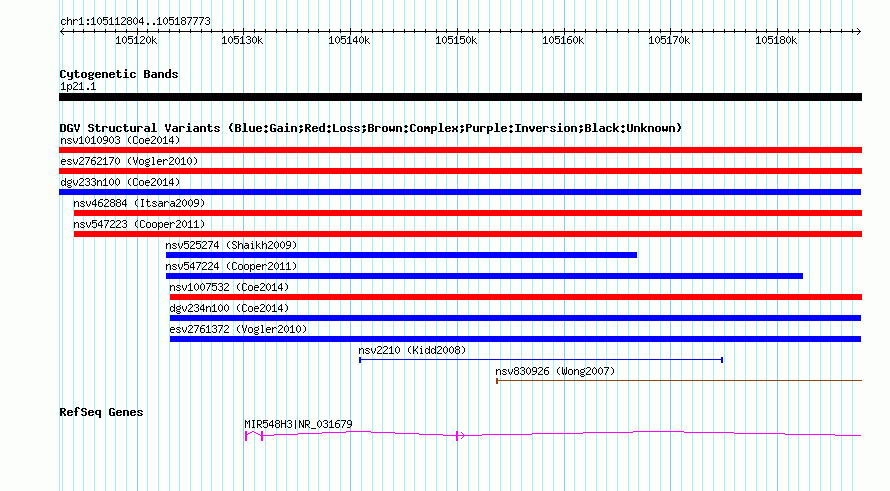Click the 105120k ruler tick label
Screen dimensions: 890x491
[x=136, y=40]
